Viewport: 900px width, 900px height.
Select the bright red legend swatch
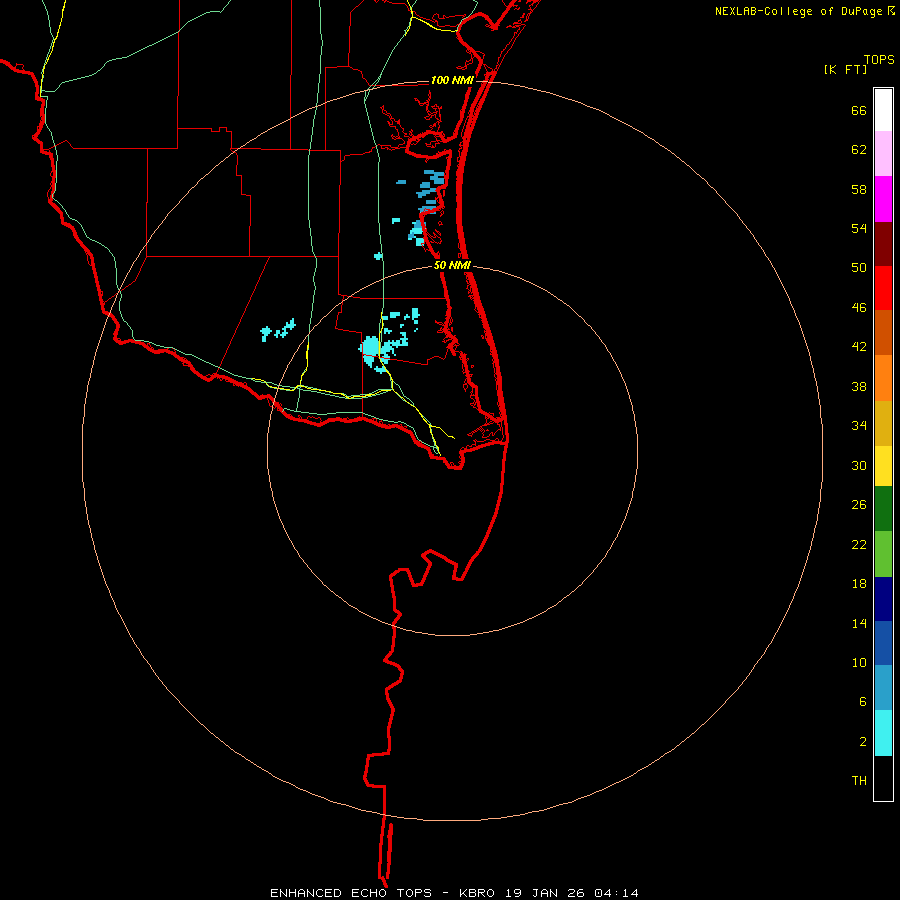click(883, 288)
